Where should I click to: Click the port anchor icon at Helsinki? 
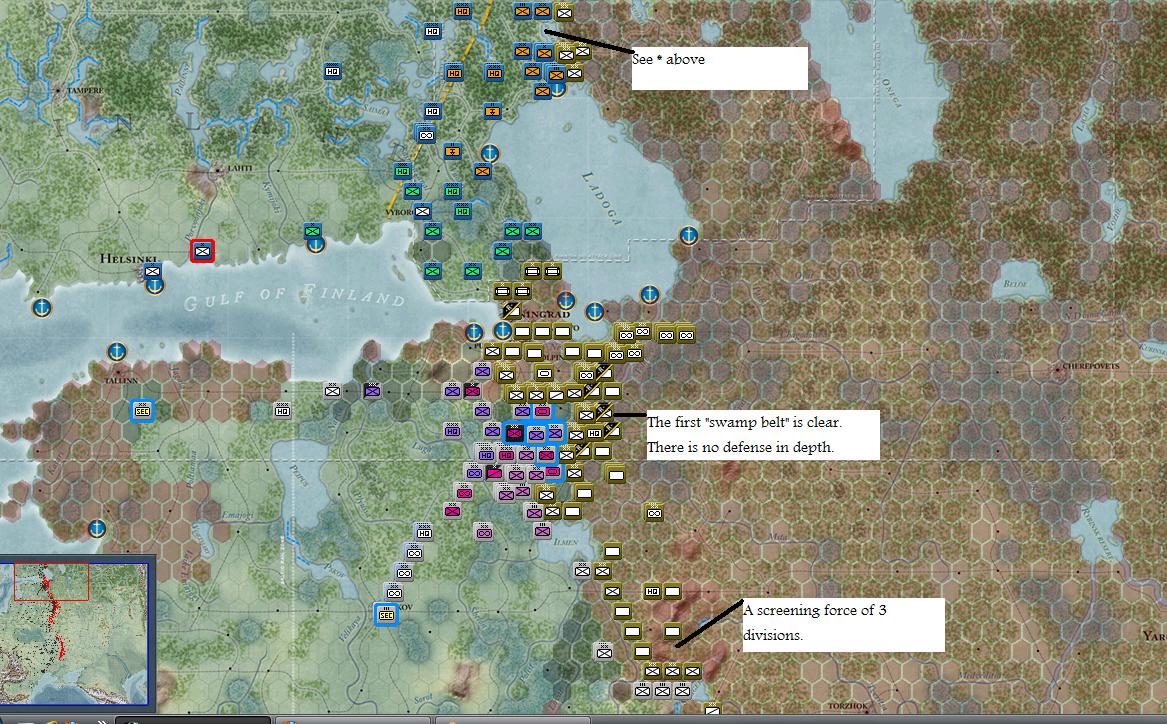point(155,286)
